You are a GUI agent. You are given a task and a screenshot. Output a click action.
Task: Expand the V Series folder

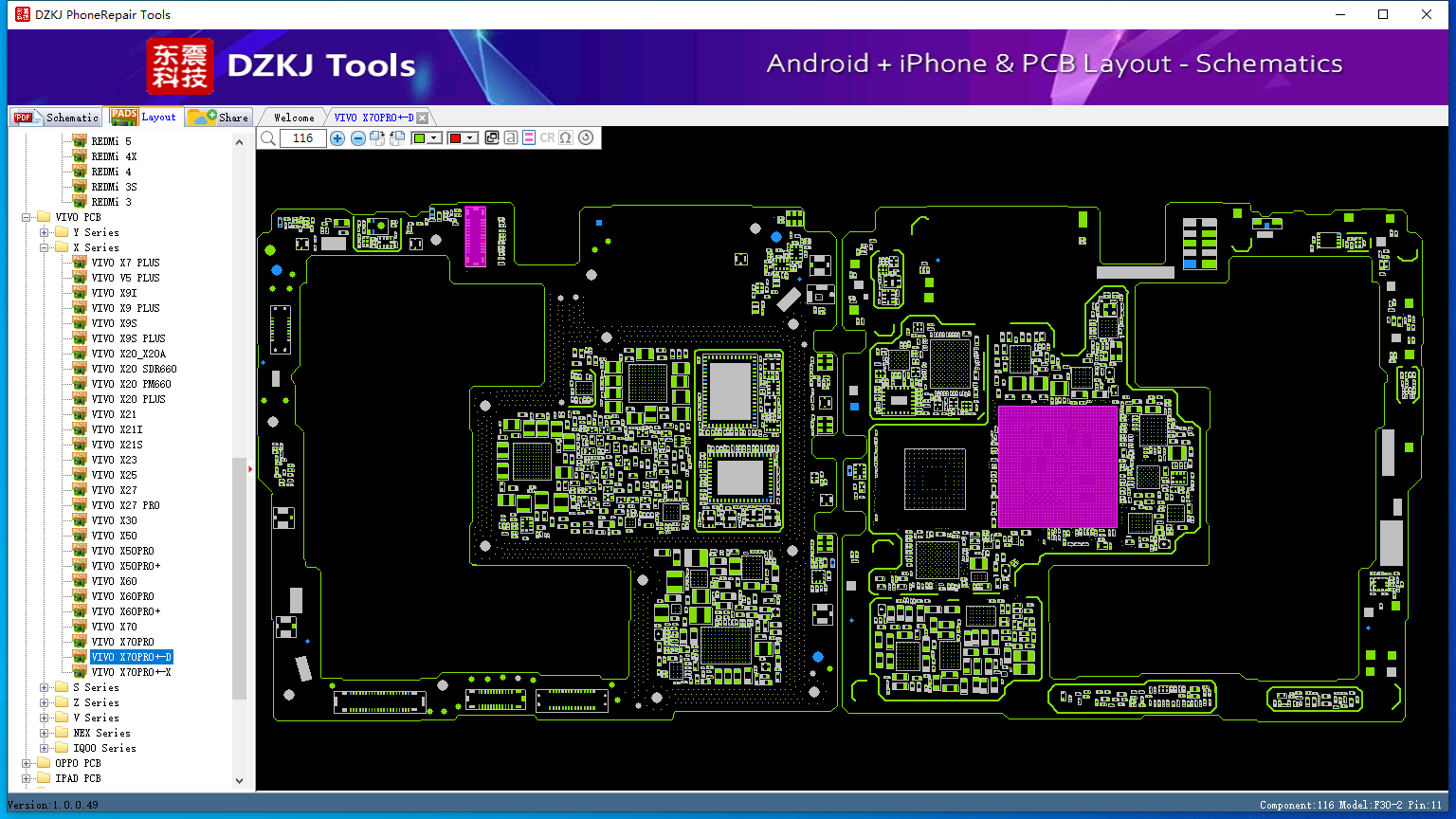pos(45,718)
